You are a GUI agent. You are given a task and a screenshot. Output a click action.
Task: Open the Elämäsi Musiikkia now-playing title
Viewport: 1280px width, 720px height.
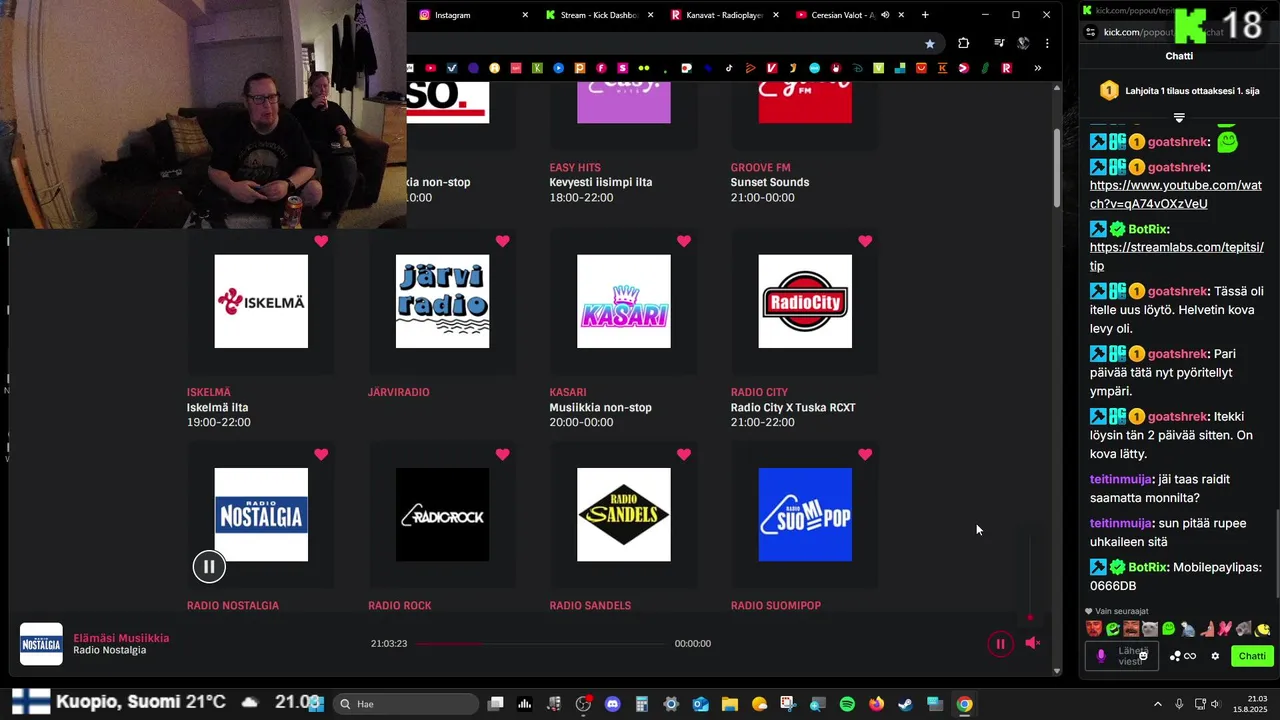121,638
